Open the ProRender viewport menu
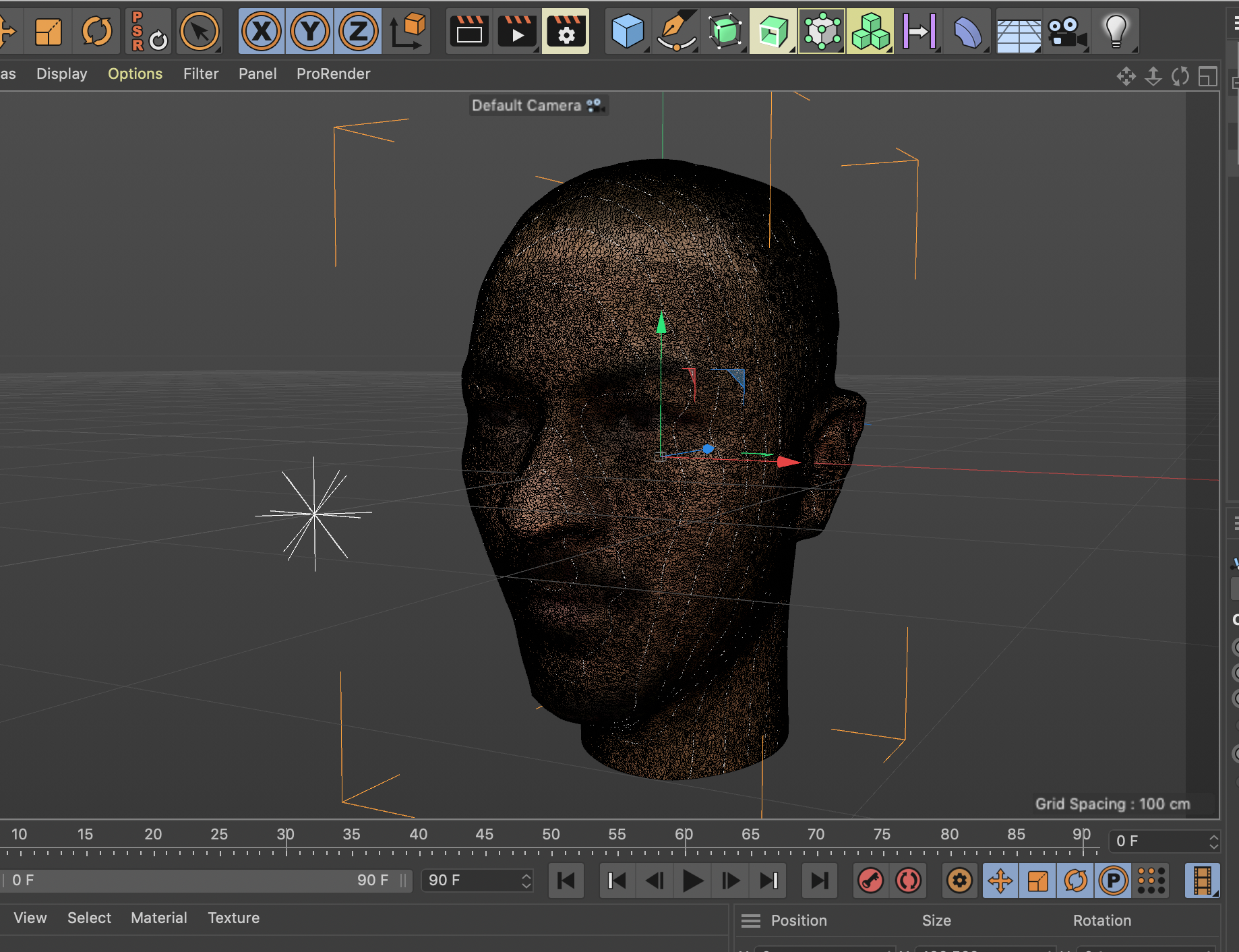The width and height of the screenshot is (1239, 952). [x=333, y=73]
